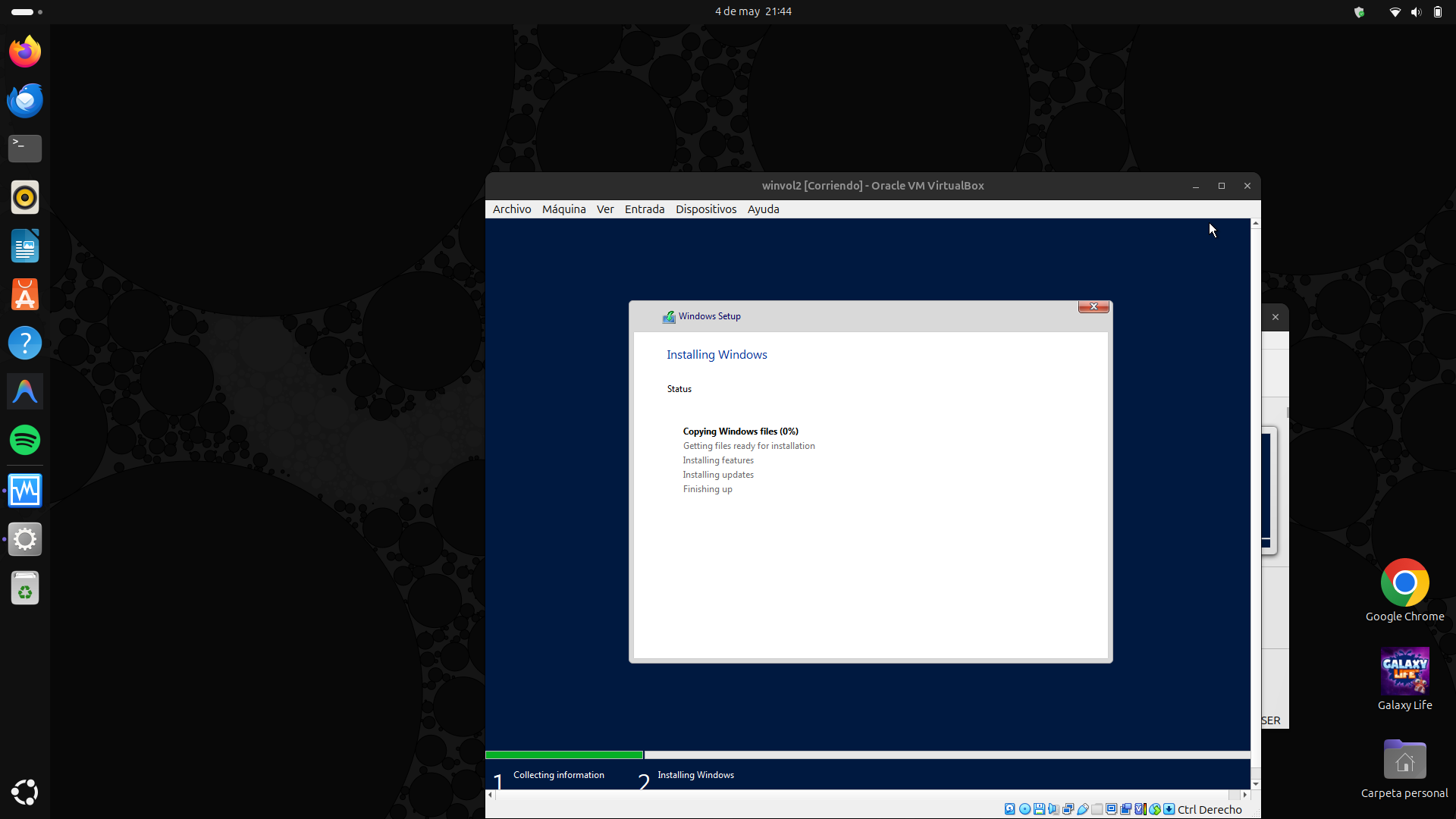Viewport: 1456px width, 819px height.
Task: Click 'Getting files ready for installation' text
Action: click(x=748, y=446)
